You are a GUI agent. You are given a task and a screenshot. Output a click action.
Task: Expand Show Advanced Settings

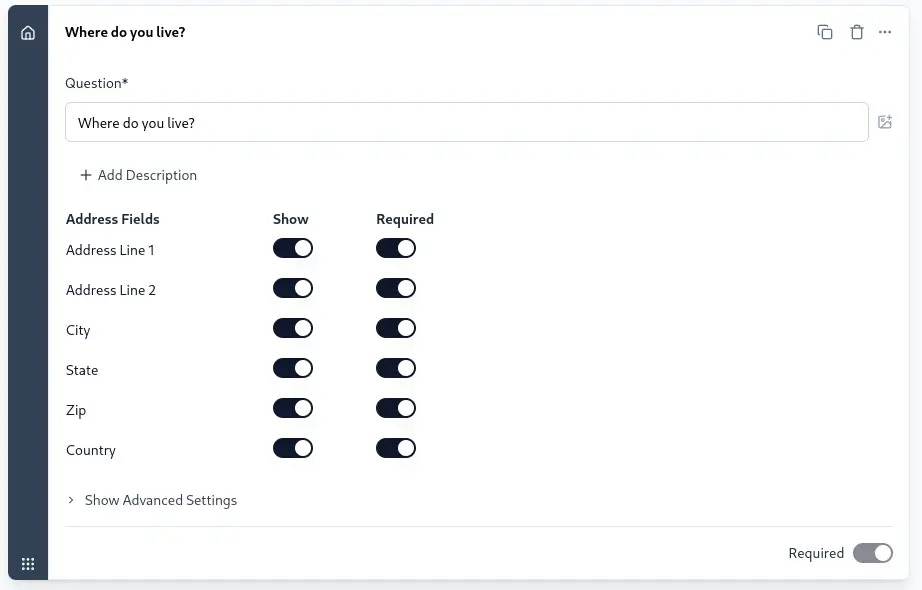pos(152,500)
